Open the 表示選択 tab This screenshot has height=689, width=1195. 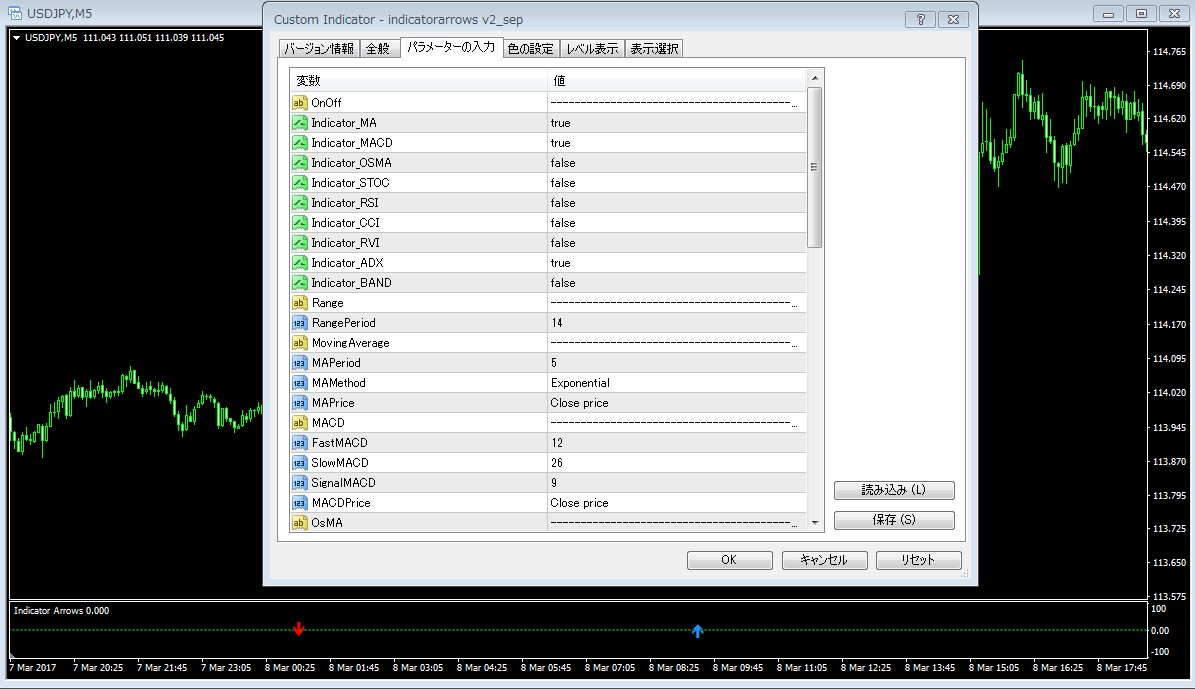654,49
